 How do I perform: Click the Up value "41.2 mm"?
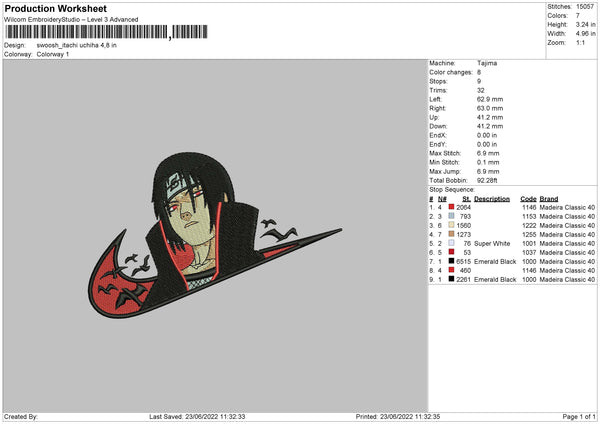[x=490, y=117]
